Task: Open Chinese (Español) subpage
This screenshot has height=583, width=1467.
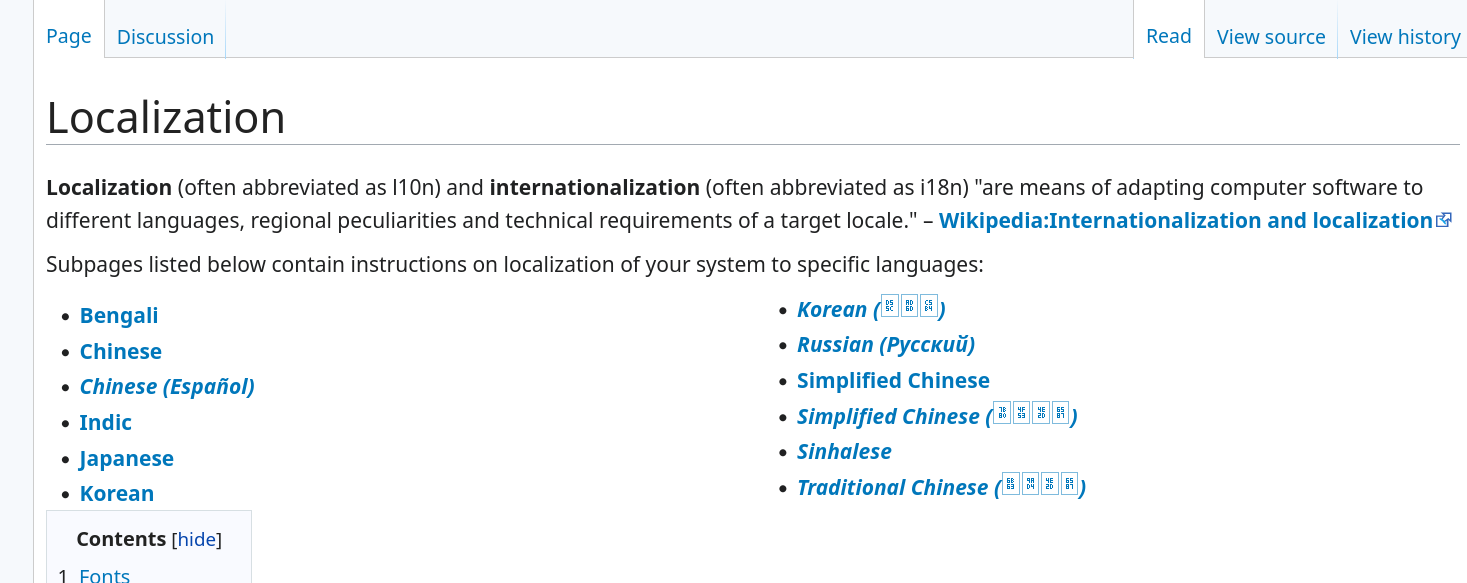Action: point(167,387)
